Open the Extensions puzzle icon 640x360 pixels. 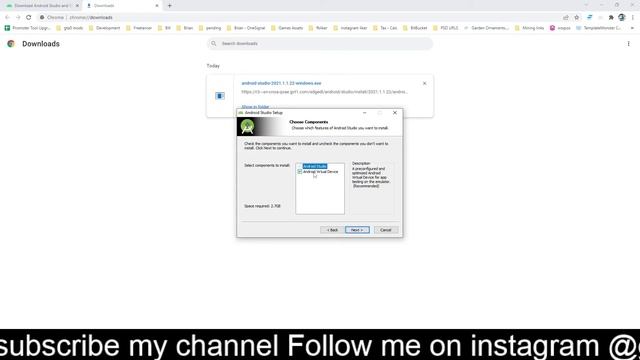tap(611, 18)
